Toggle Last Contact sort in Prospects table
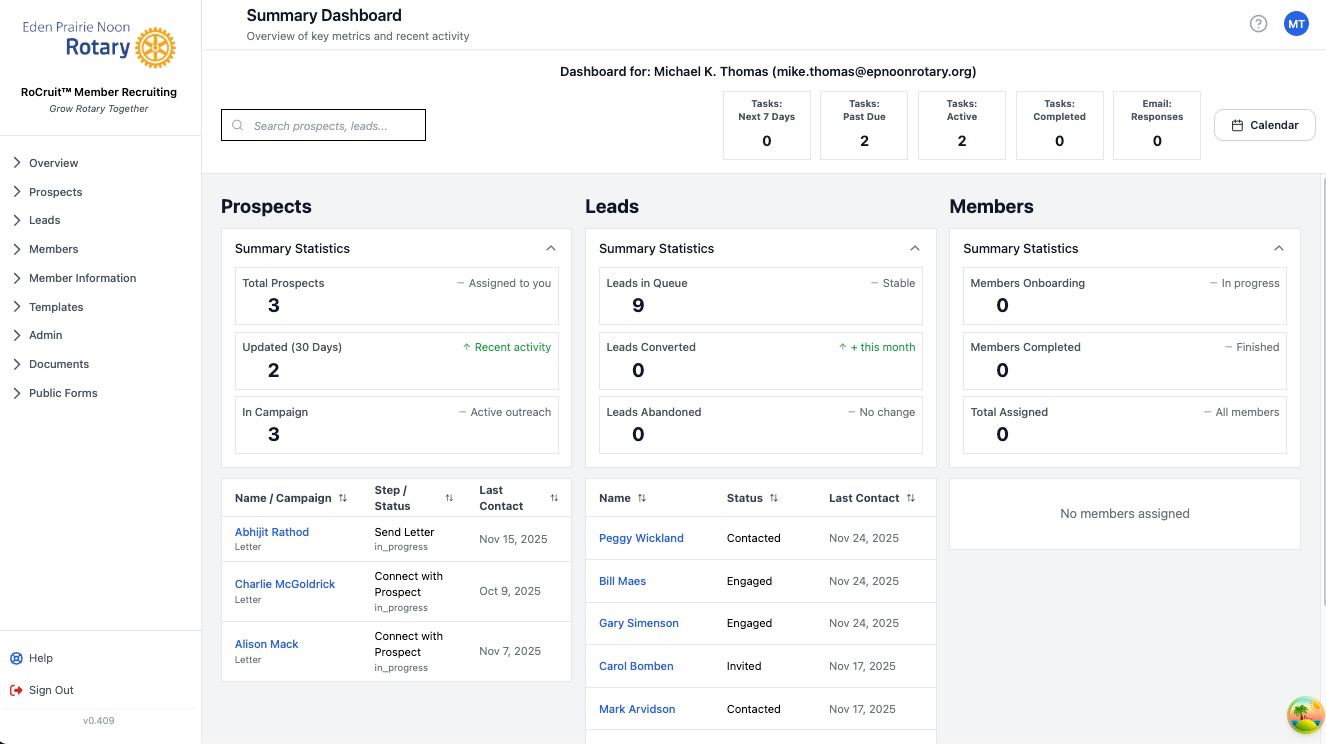 554,498
